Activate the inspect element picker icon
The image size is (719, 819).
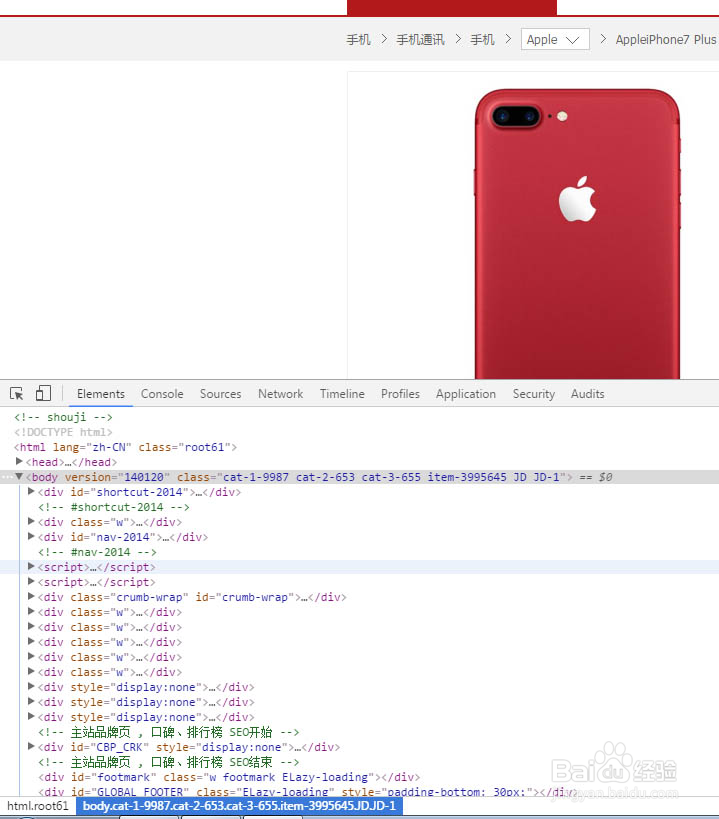pos(16,393)
